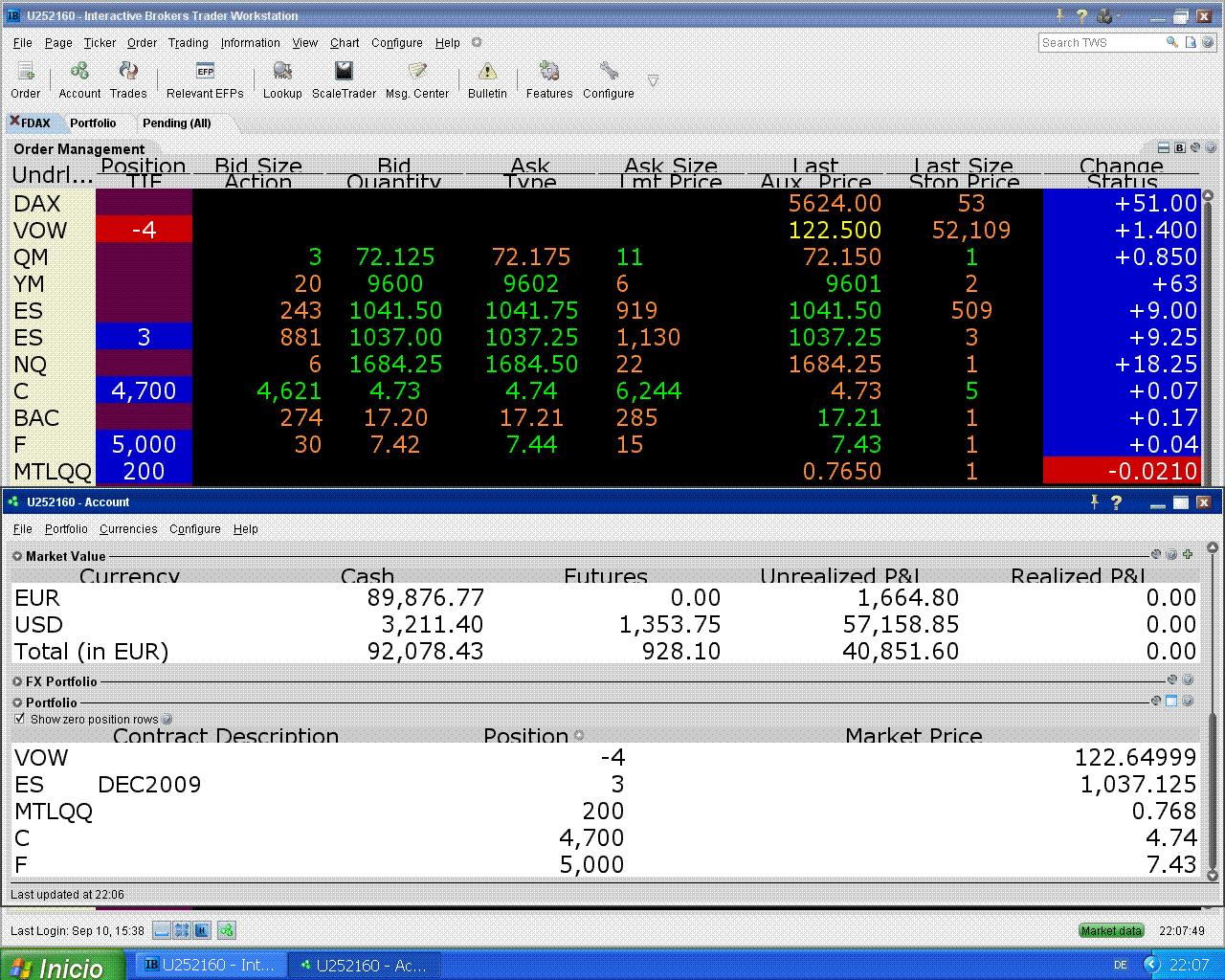The height and width of the screenshot is (980, 1225).
Task: Open the Lookup tool
Action: (x=282, y=73)
